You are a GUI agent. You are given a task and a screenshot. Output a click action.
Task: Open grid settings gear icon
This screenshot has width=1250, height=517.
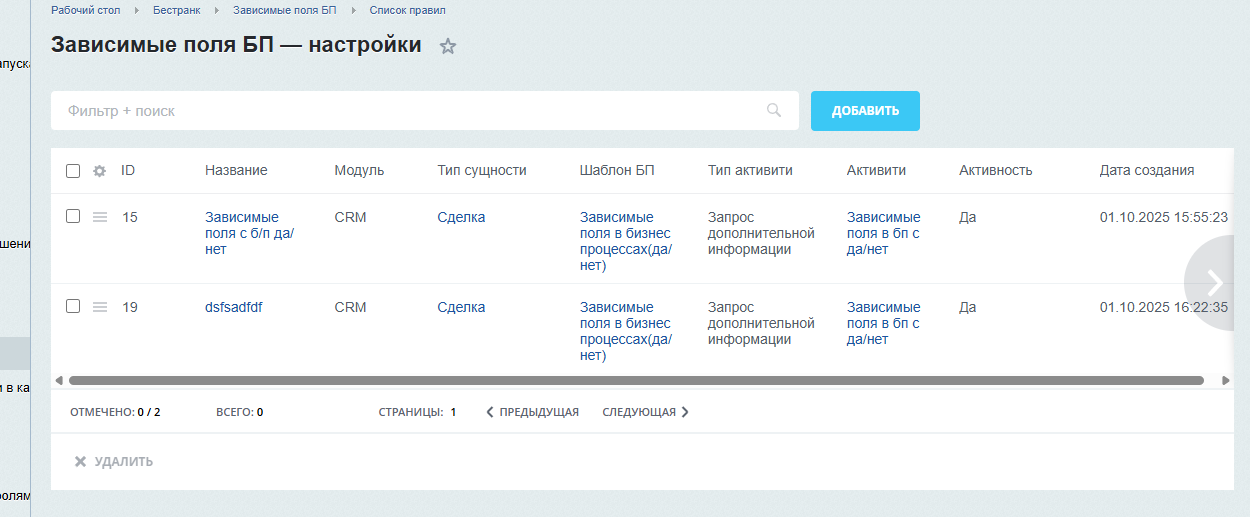coord(99,171)
